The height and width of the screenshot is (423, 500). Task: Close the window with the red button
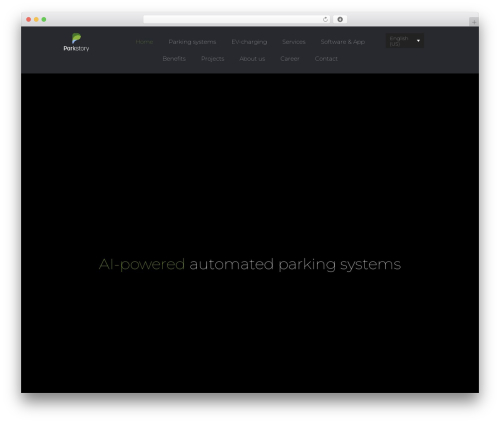pyautogui.click(x=29, y=19)
